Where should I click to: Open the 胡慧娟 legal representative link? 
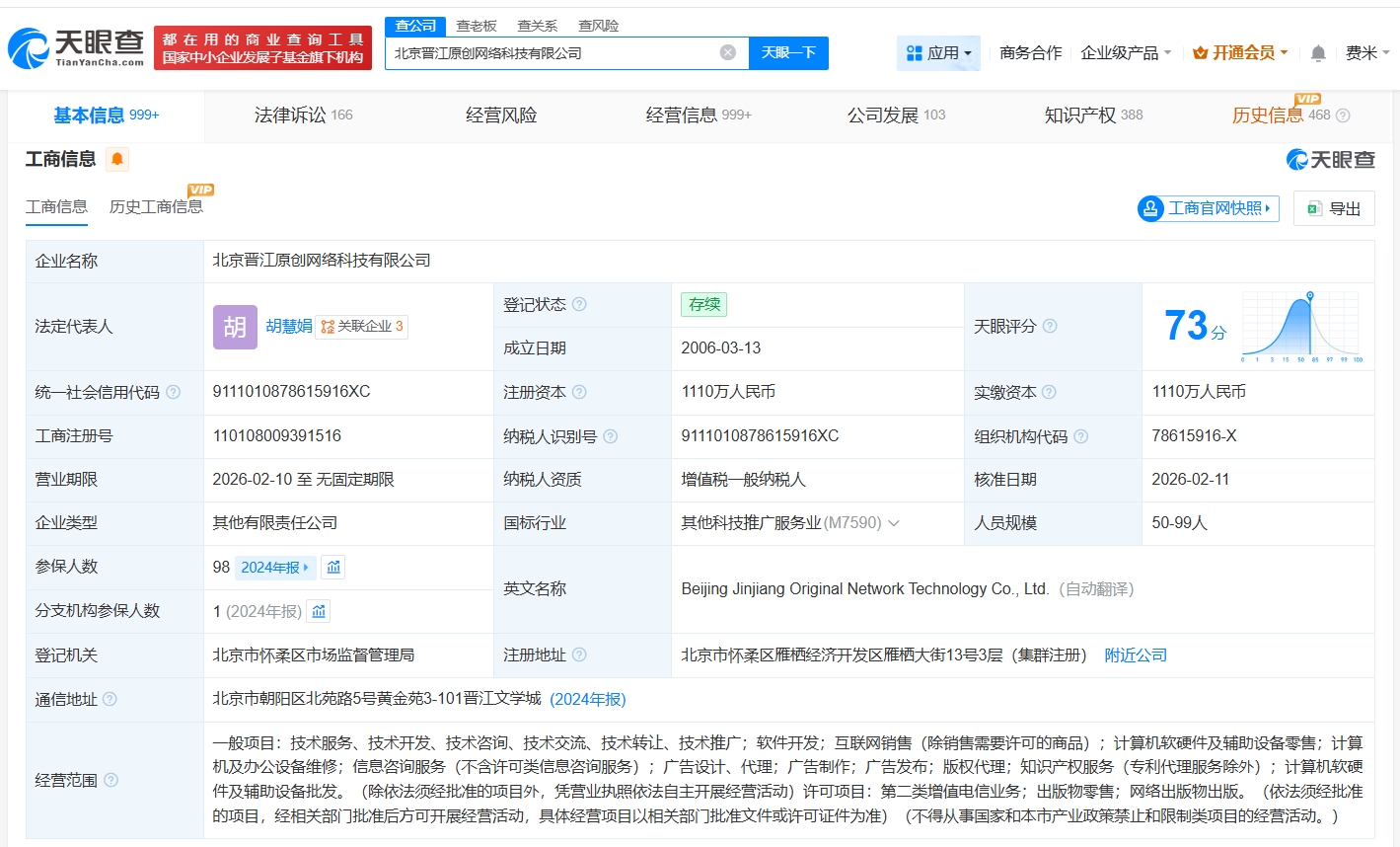coord(288,326)
